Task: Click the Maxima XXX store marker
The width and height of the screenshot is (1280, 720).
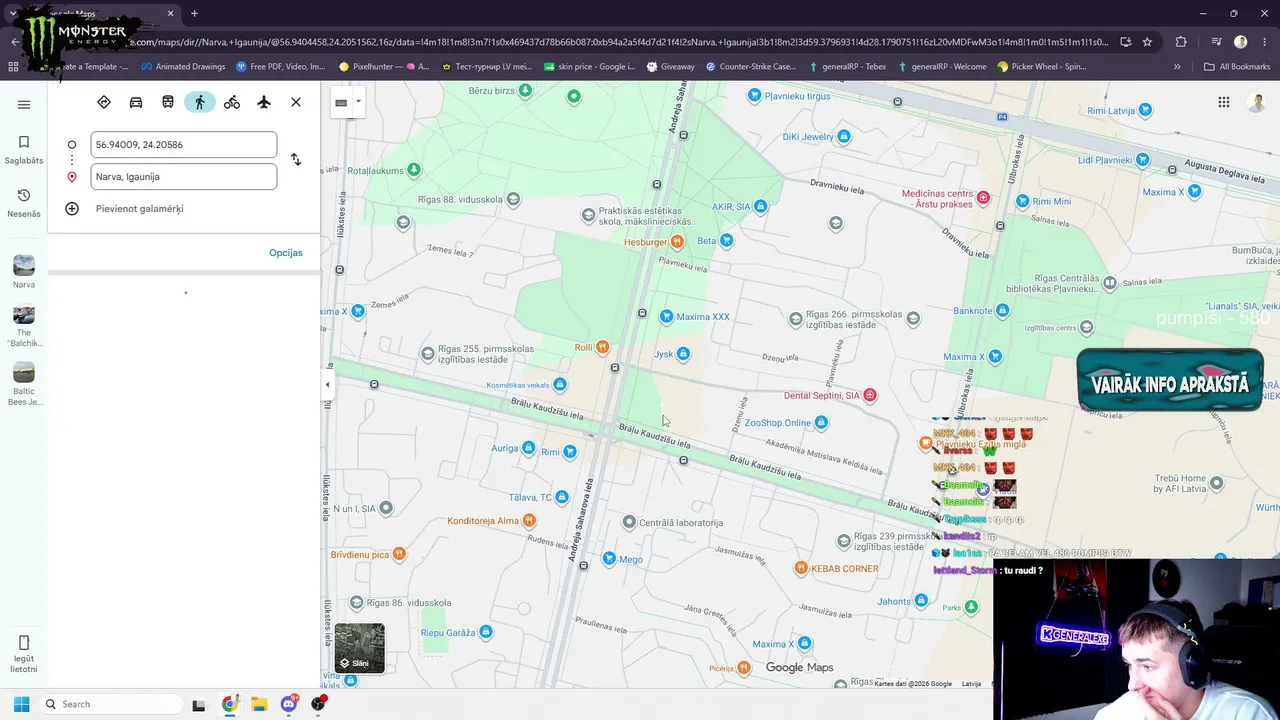Action: pyautogui.click(x=667, y=317)
